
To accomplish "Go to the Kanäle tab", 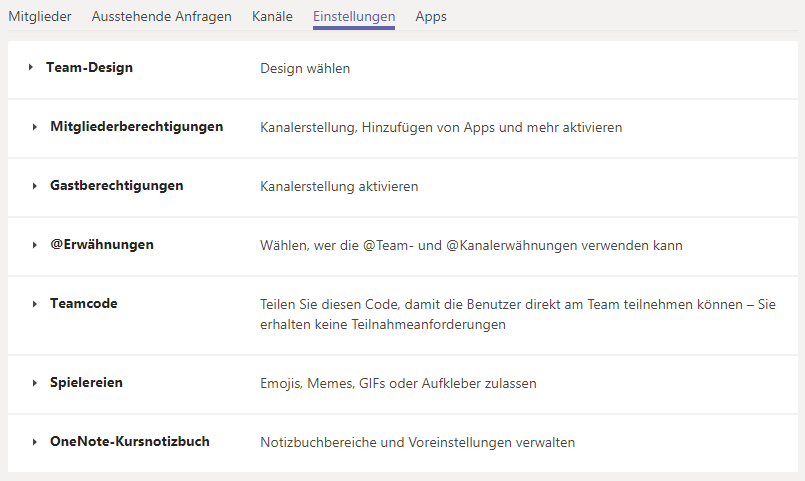I will 272,16.
